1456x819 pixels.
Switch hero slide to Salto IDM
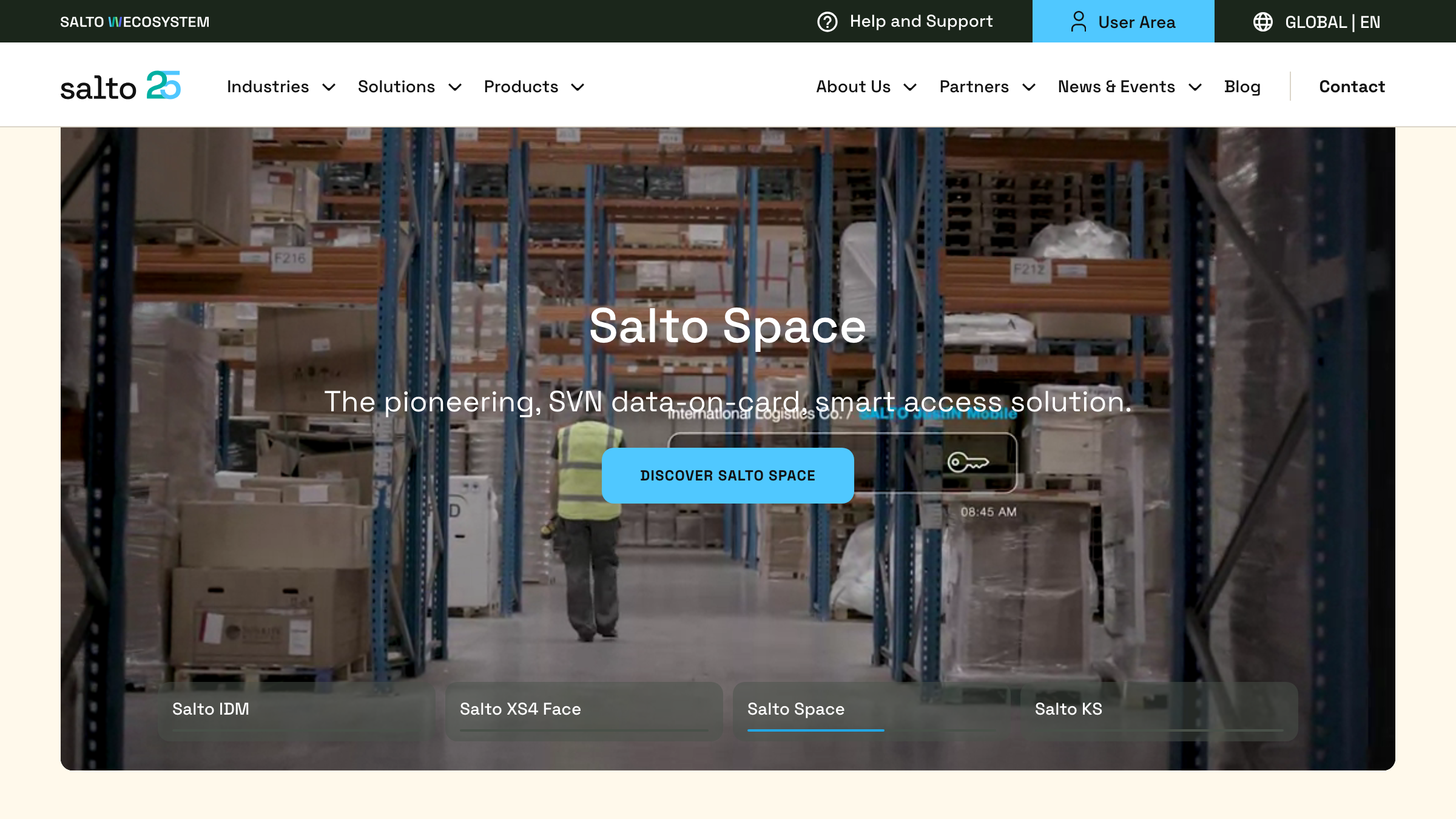click(x=297, y=711)
